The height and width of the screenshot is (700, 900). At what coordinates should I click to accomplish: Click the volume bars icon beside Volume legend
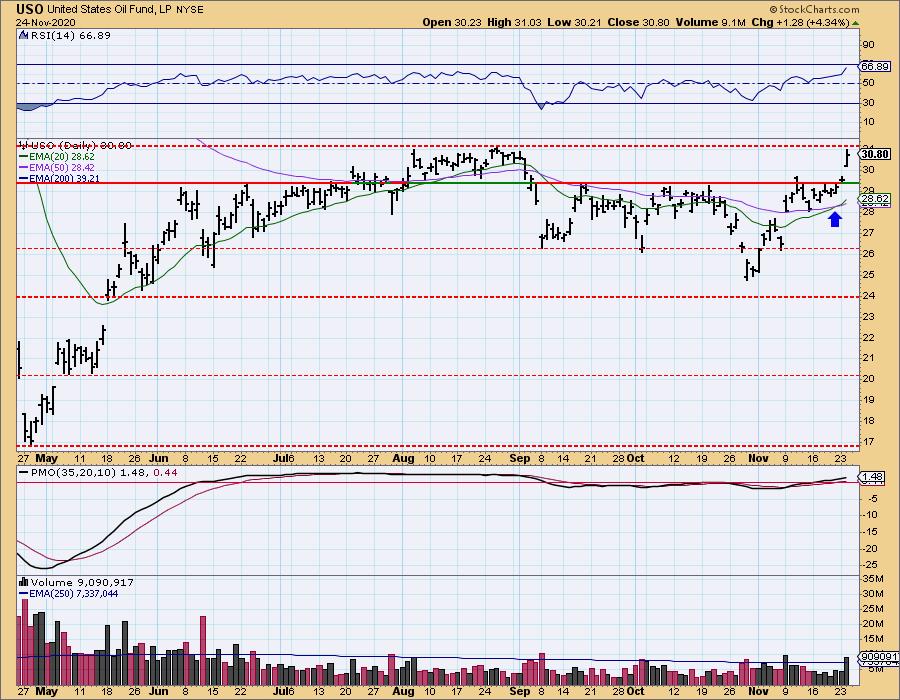tap(24, 582)
